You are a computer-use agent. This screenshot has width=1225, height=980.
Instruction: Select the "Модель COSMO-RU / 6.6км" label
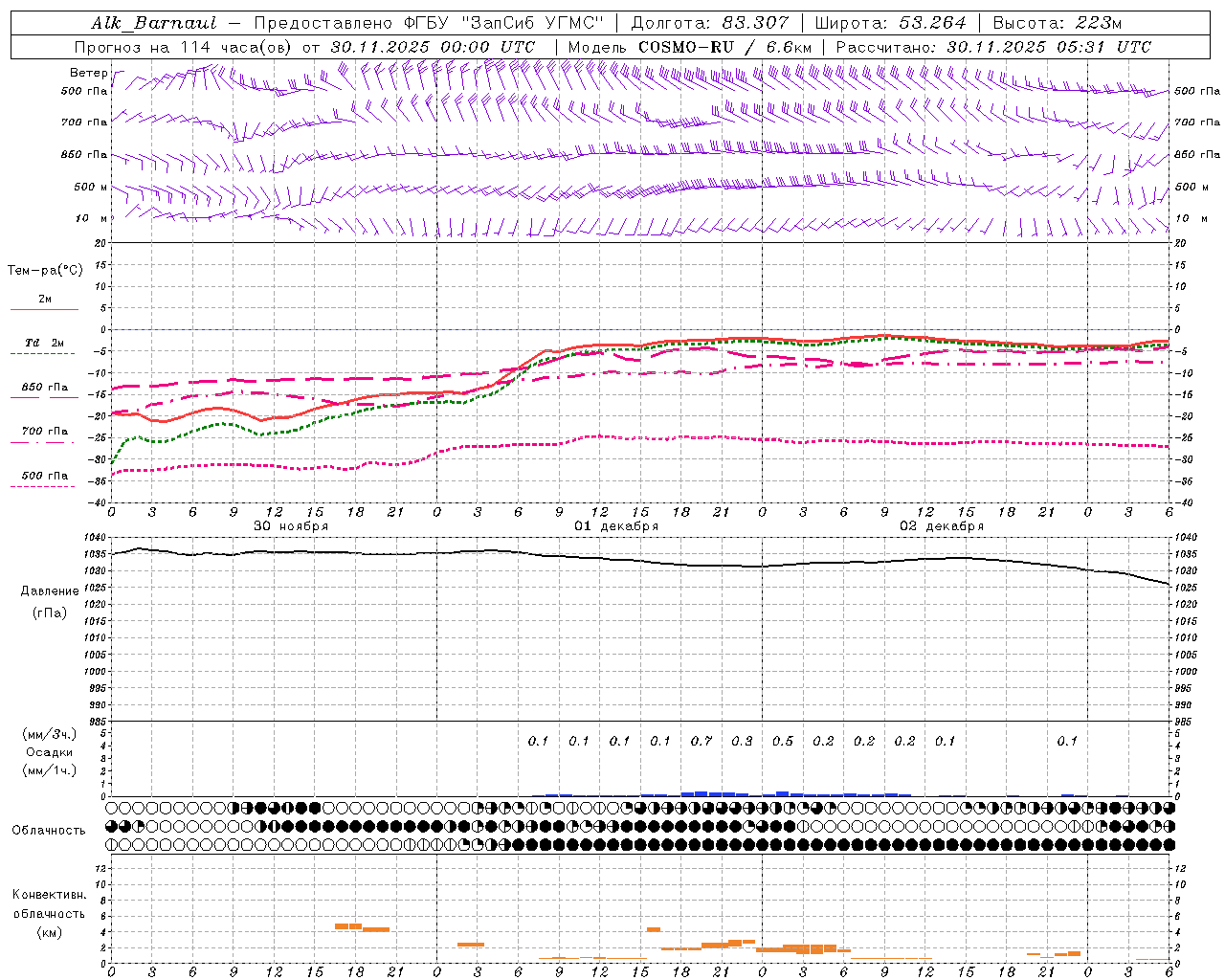tap(691, 47)
